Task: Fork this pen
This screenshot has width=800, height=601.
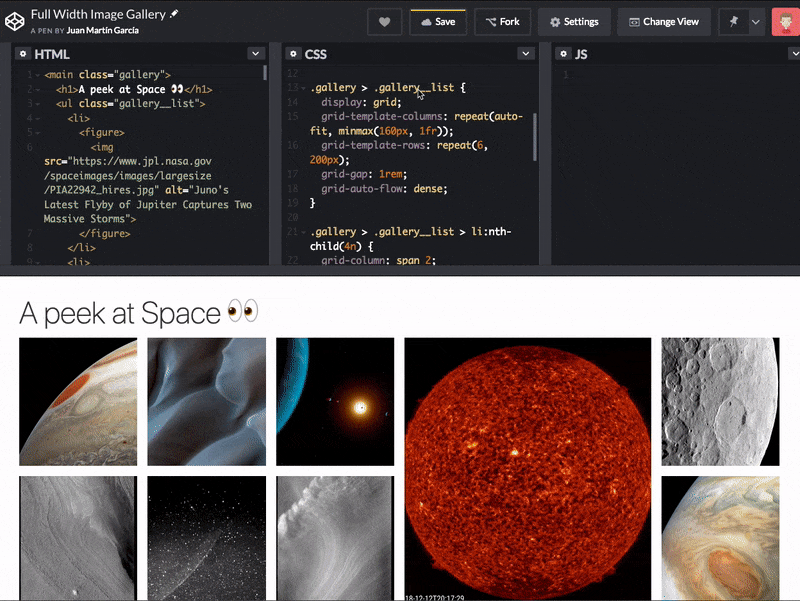Action: point(503,22)
